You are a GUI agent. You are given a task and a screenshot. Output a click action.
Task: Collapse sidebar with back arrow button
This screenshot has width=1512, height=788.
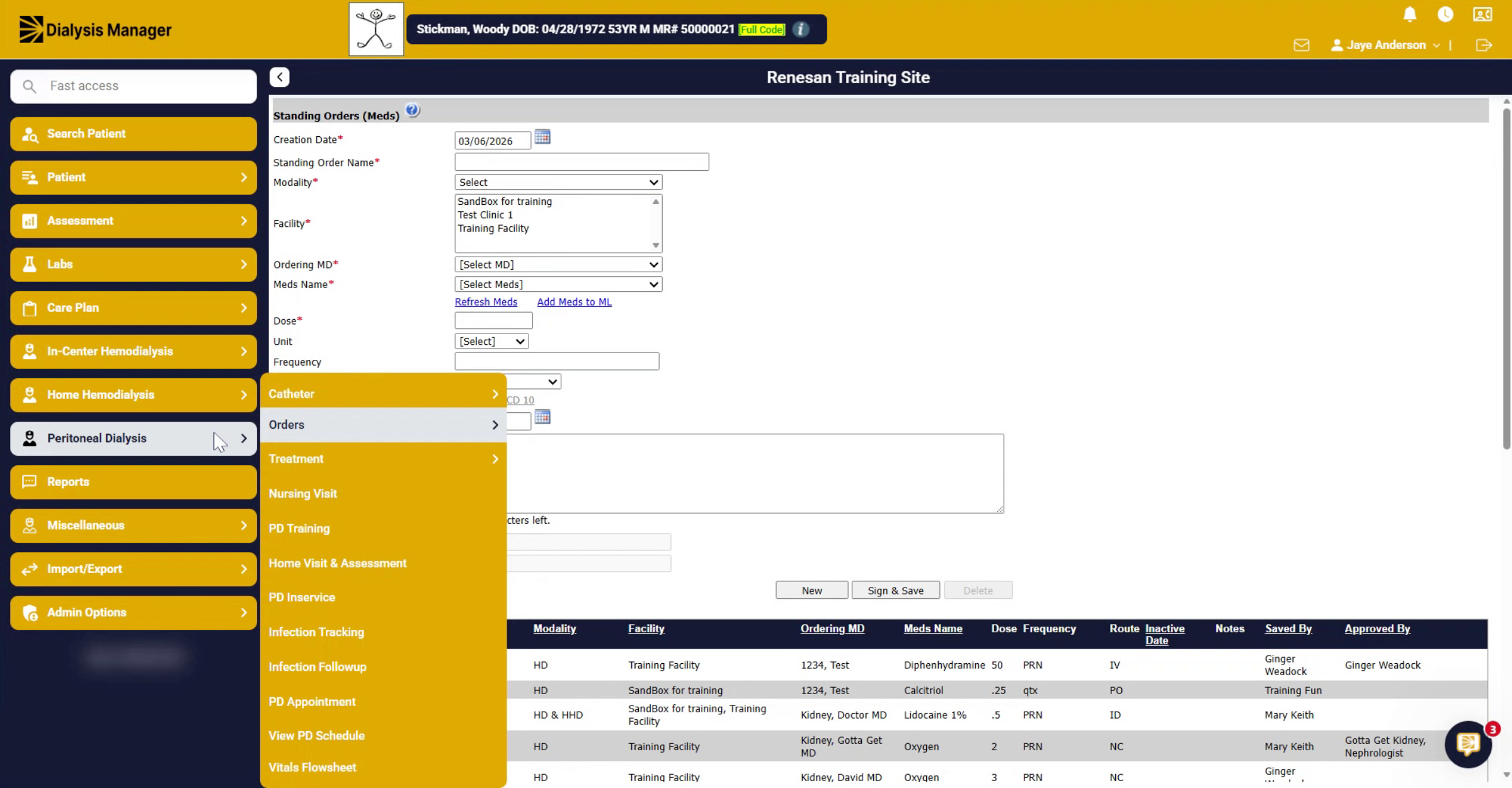(x=280, y=77)
